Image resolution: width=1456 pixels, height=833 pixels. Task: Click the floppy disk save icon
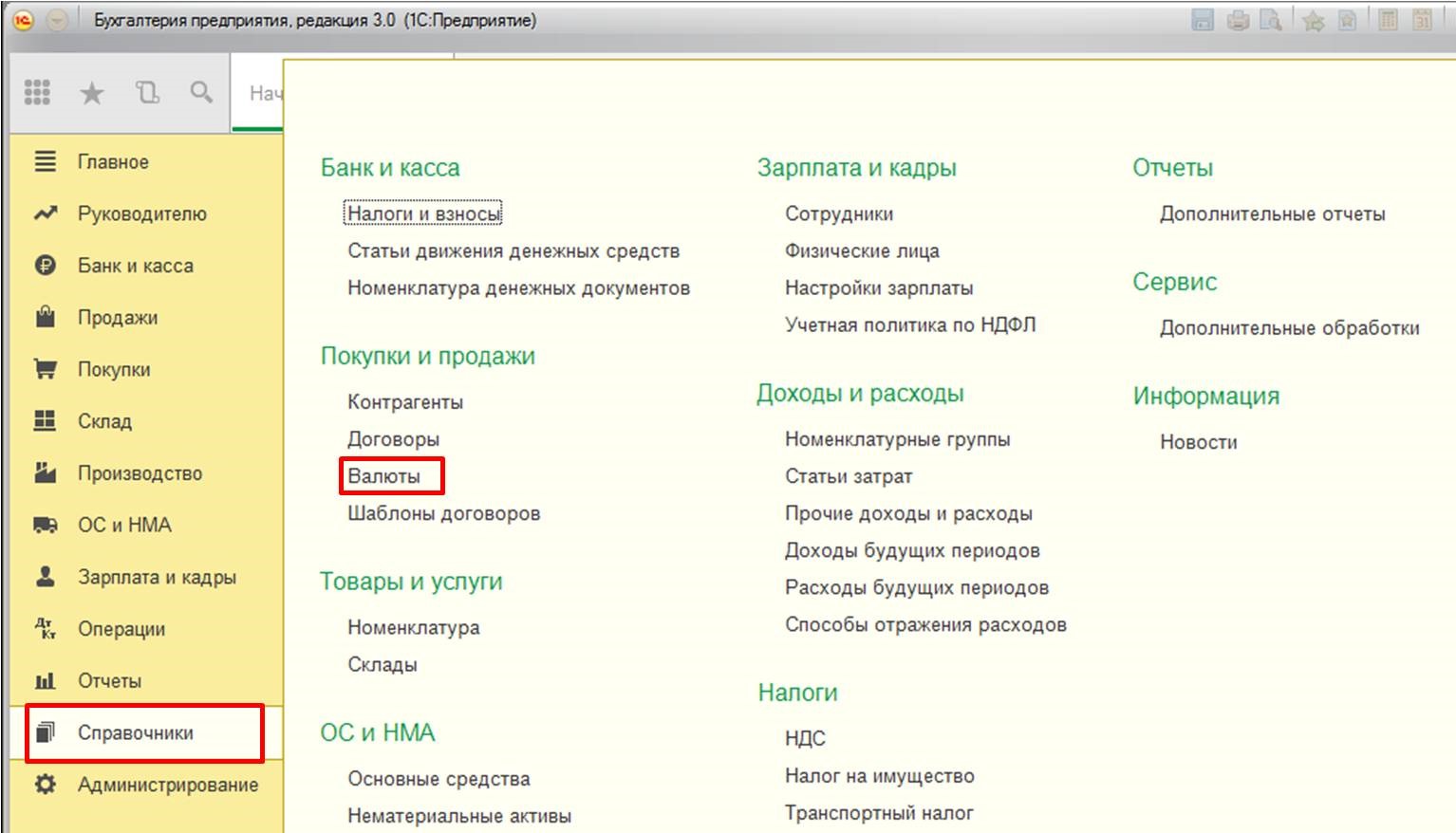1203,20
